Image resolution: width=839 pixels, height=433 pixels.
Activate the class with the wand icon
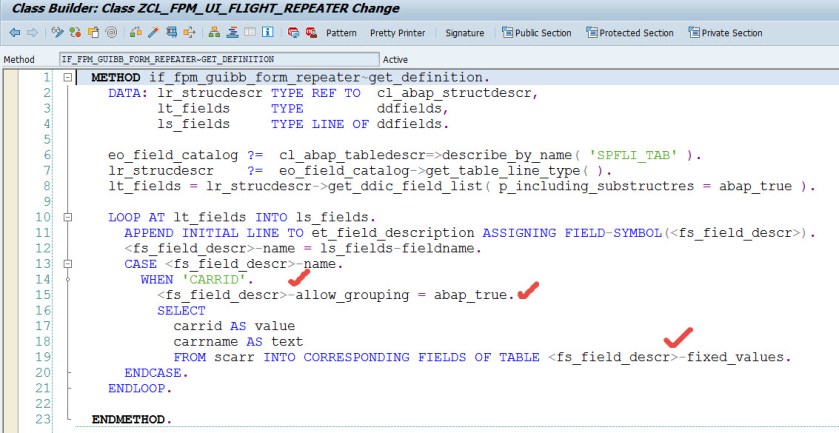pos(154,33)
